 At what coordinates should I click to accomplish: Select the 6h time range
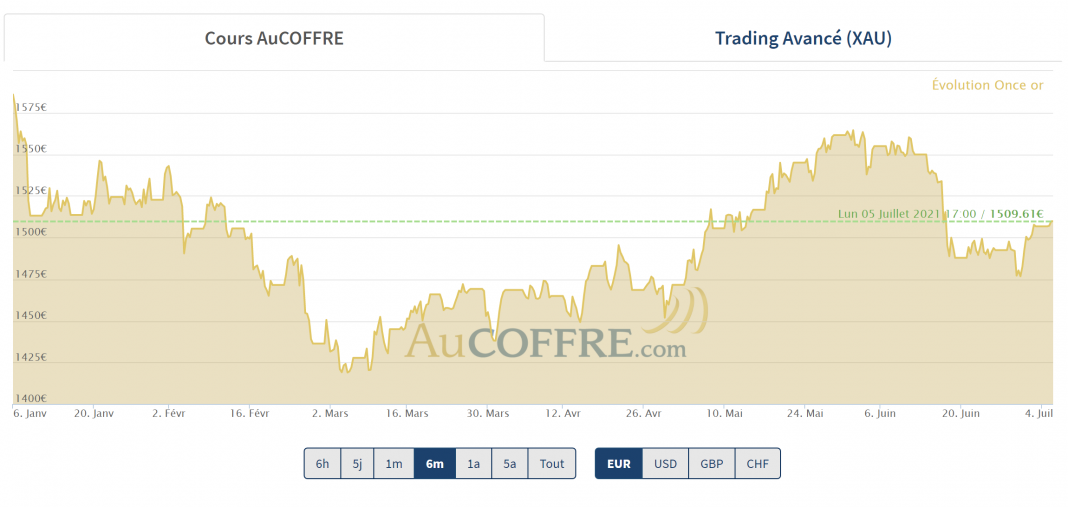pos(322,463)
